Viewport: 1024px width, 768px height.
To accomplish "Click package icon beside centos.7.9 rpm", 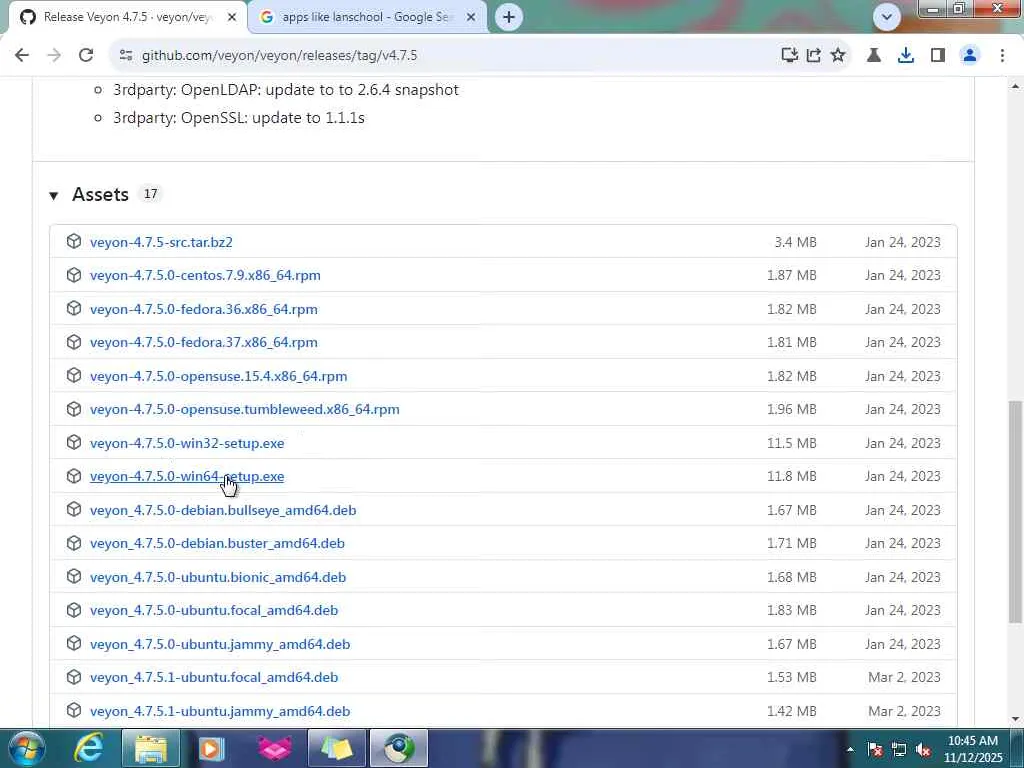I will pyautogui.click(x=74, y=275).
